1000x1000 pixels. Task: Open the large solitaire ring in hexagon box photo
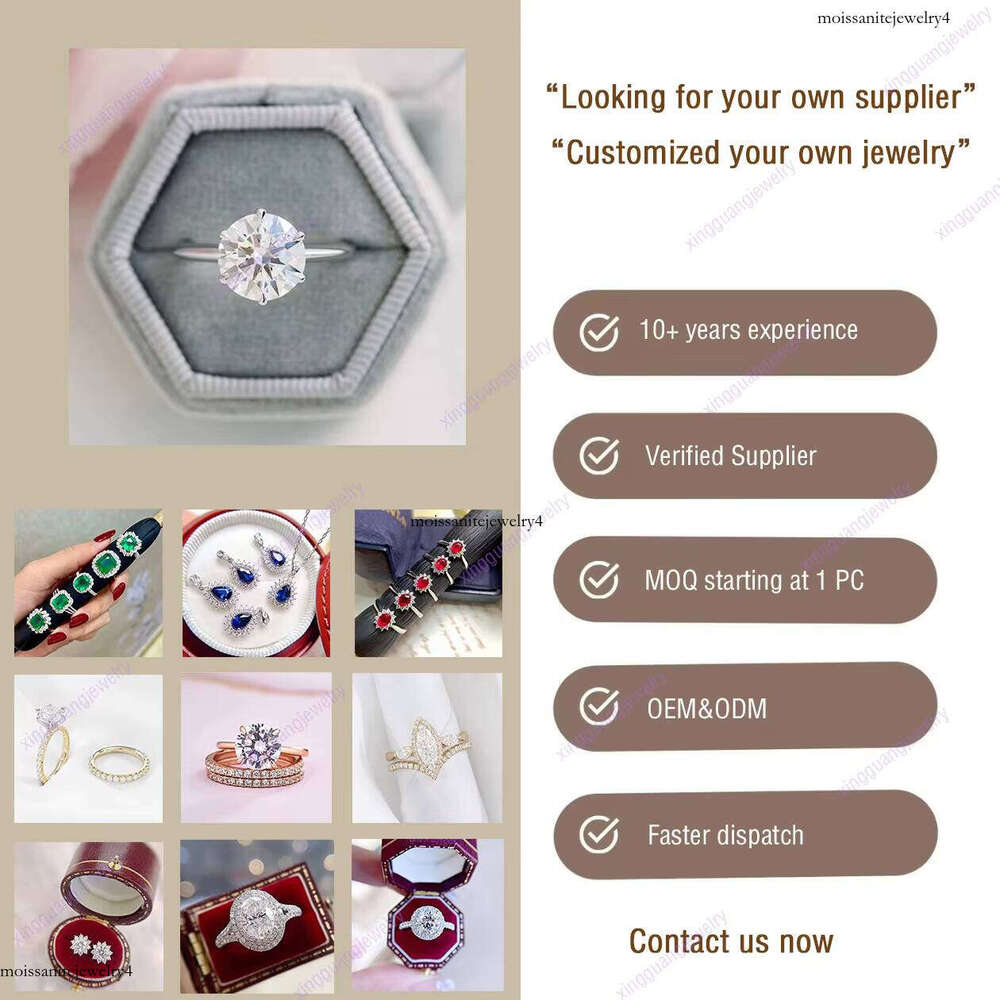point(267,246)
